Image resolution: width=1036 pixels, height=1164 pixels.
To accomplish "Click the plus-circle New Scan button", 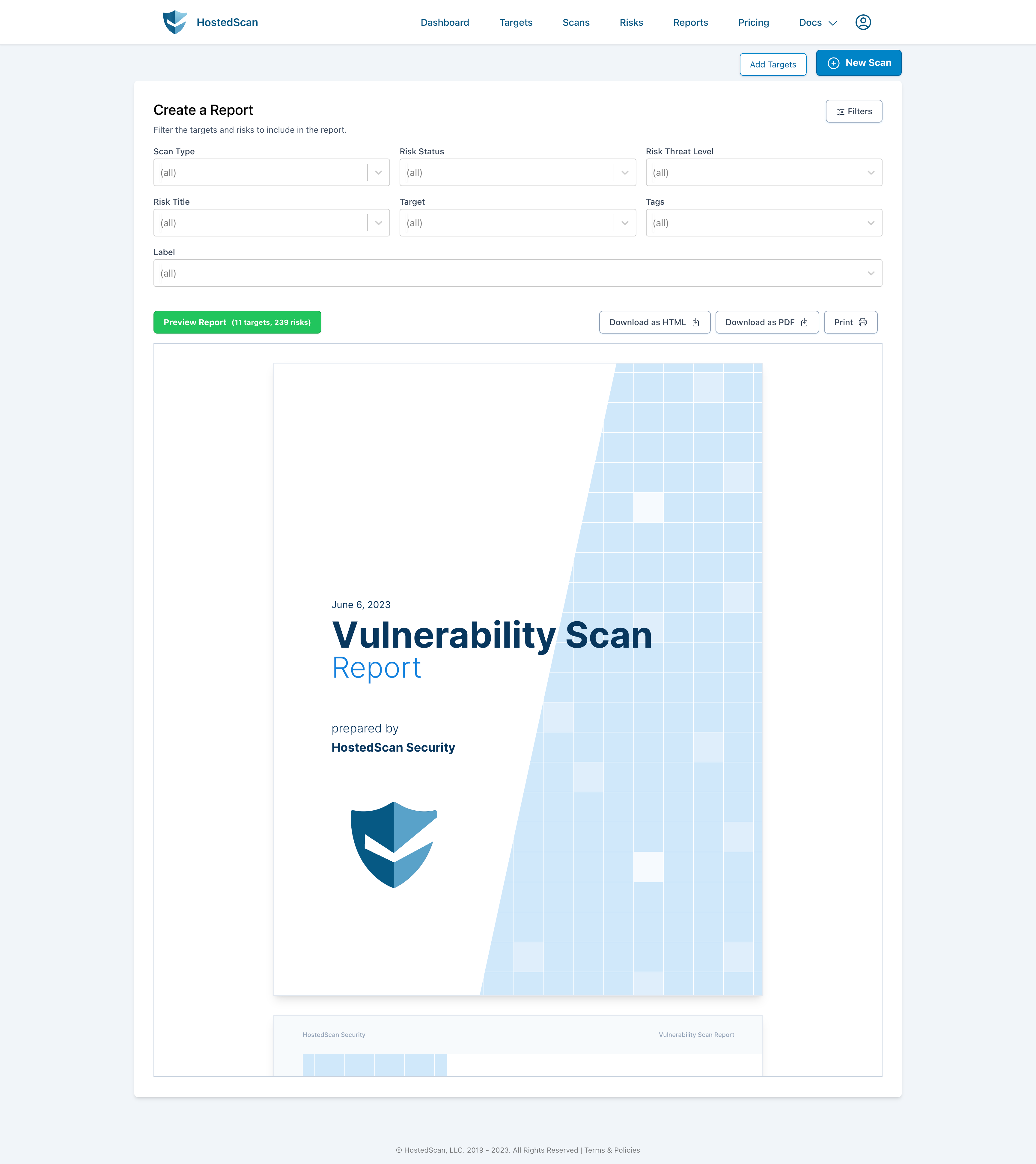I will click(858, 63).
